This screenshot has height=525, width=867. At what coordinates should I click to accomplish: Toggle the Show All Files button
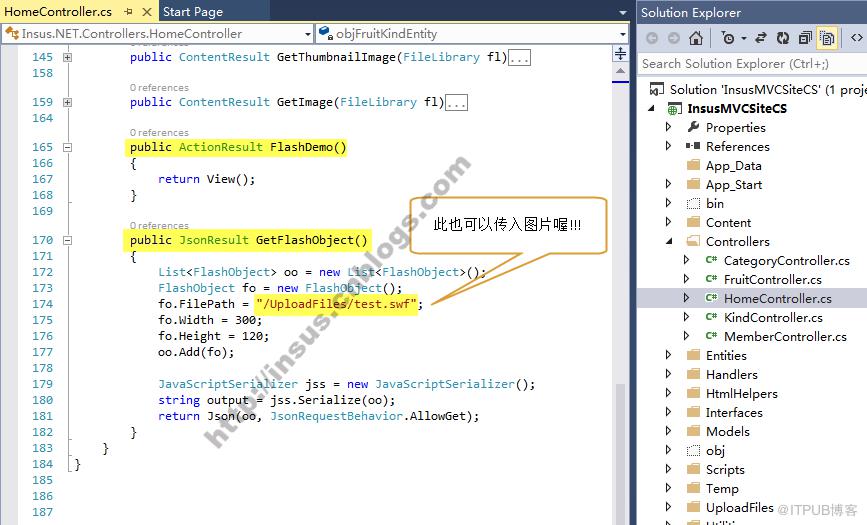[827, 38]
